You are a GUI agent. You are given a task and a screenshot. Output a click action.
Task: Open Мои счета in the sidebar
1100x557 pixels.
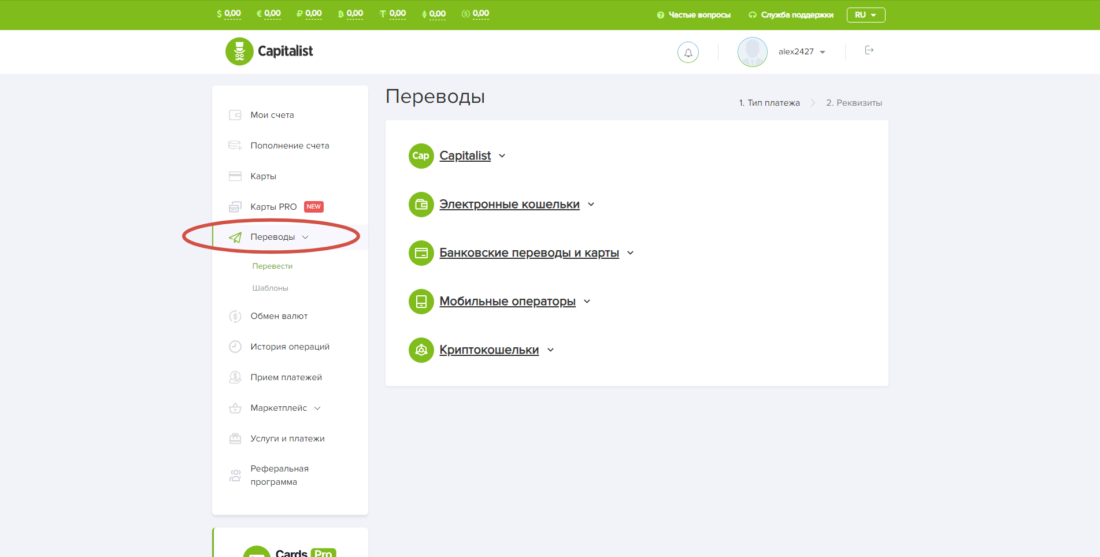(272, 115)
